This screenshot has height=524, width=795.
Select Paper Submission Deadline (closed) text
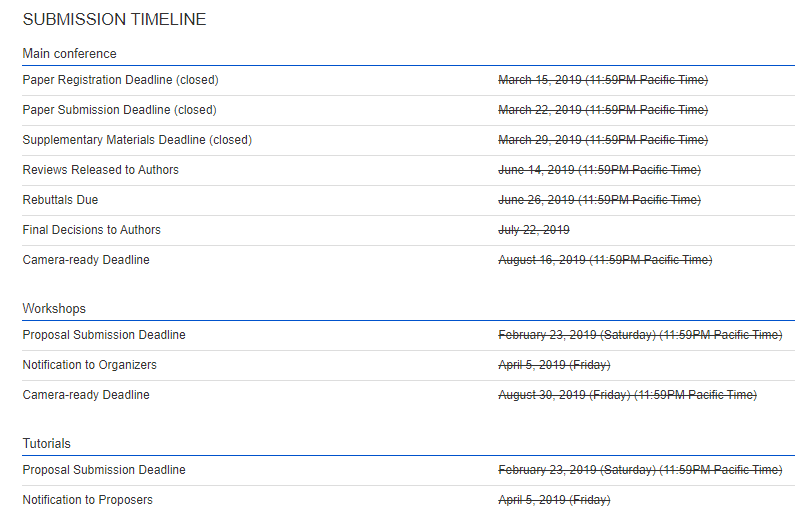(x=120, y=110)
